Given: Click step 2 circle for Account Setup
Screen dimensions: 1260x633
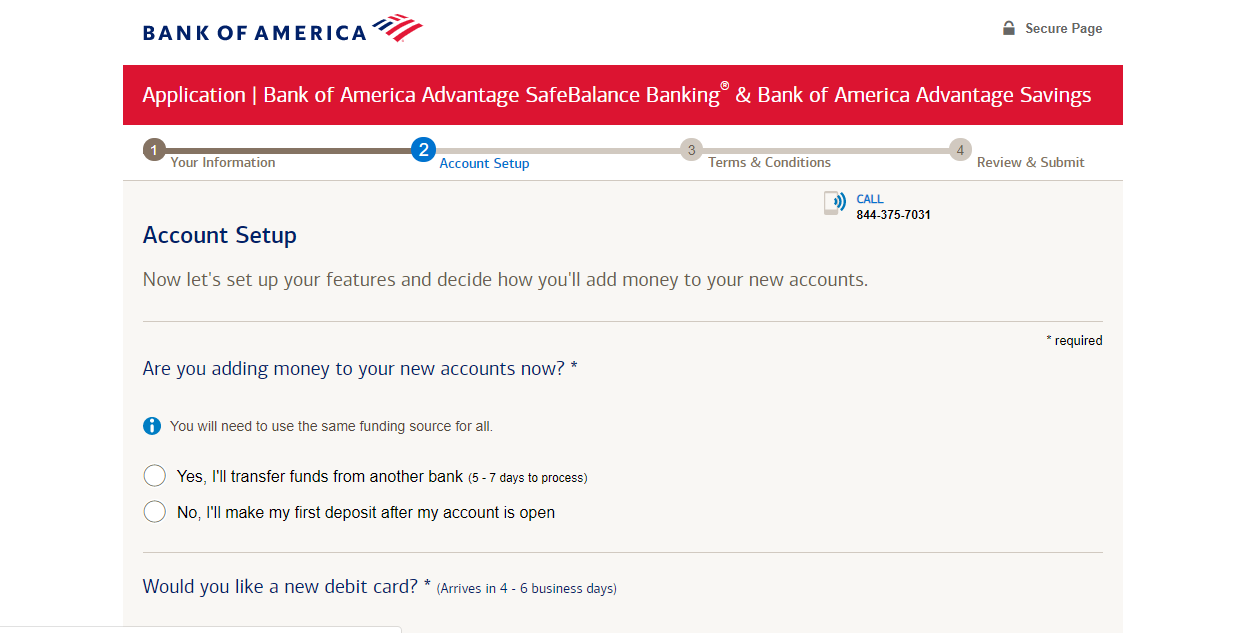Looking at the screenshot, I should point(423,150).
